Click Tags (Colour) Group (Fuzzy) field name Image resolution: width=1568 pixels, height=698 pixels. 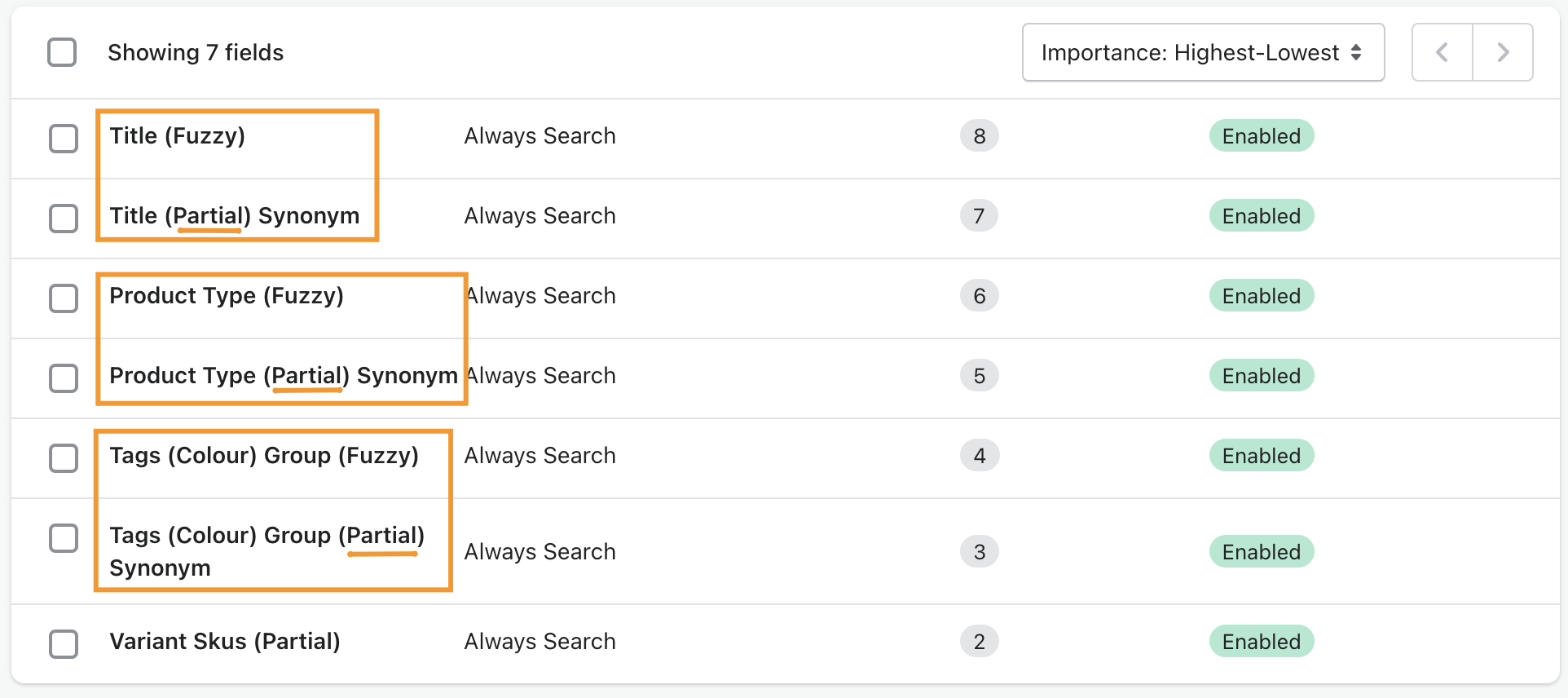tap(264, 456)
